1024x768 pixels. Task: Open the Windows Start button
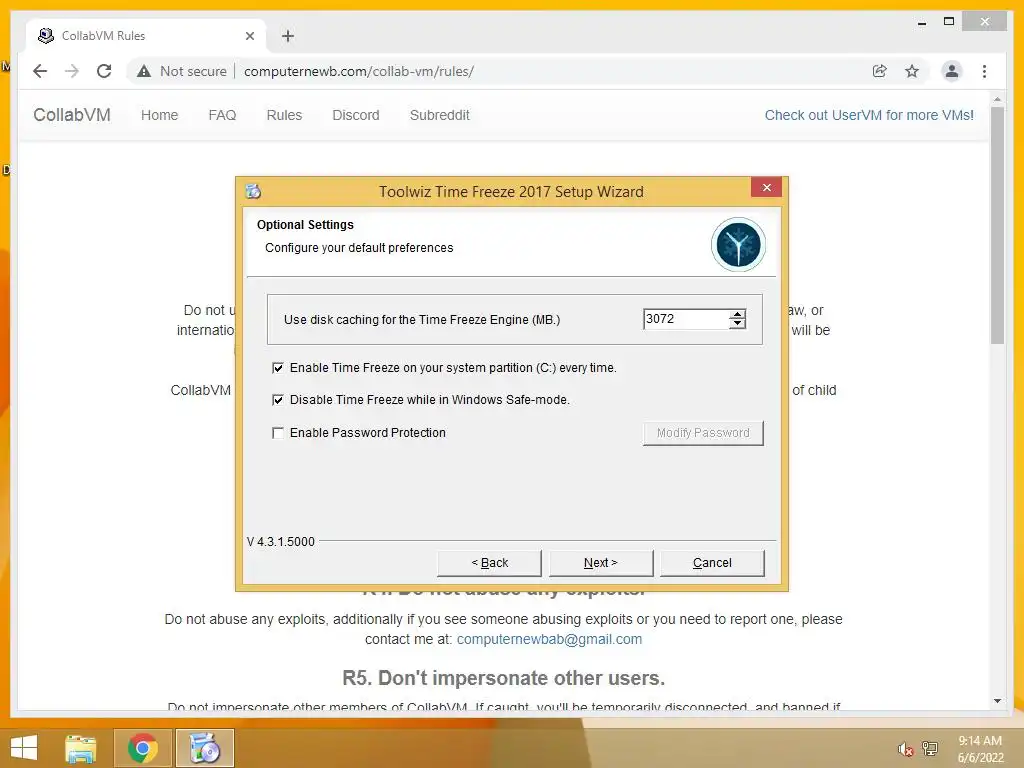coord(24,748)
